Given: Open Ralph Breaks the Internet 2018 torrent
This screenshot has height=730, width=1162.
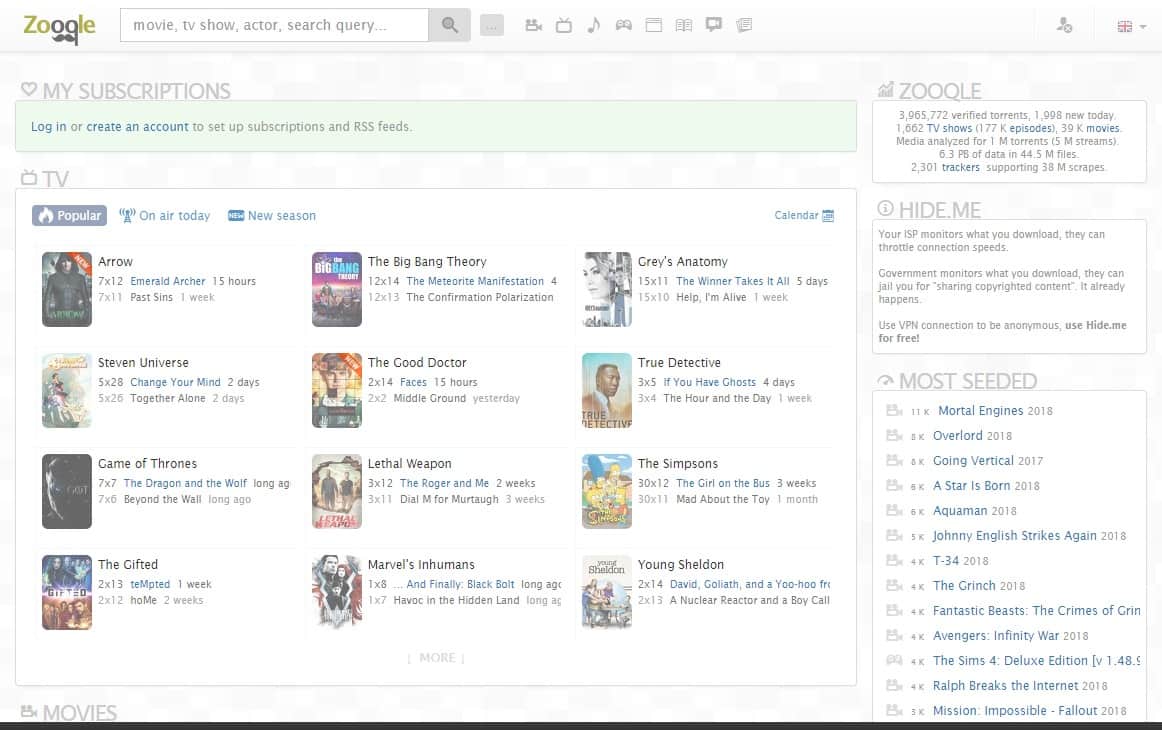Looking at the screenshot, I should tap(1020, 686).
